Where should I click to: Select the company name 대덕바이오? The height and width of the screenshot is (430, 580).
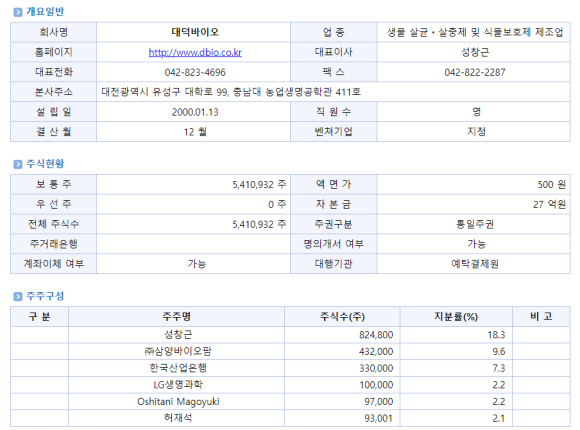(195, 32)
